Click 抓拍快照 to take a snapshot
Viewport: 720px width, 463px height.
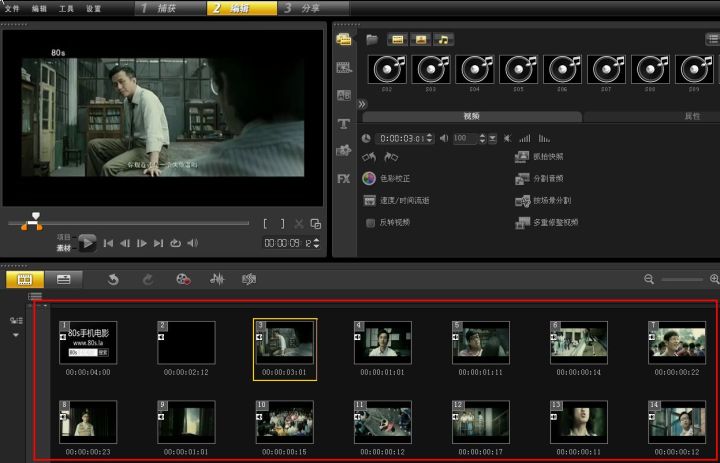[x=539, y=157]
